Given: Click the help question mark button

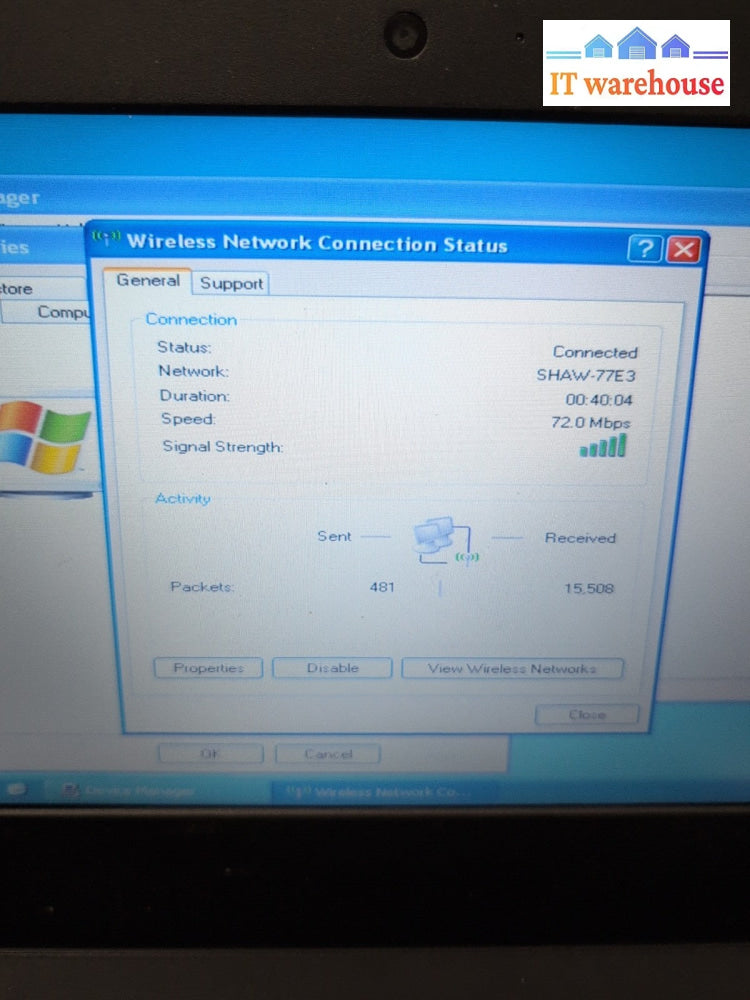Looking at the screenshot, I should tap(644, 249).
